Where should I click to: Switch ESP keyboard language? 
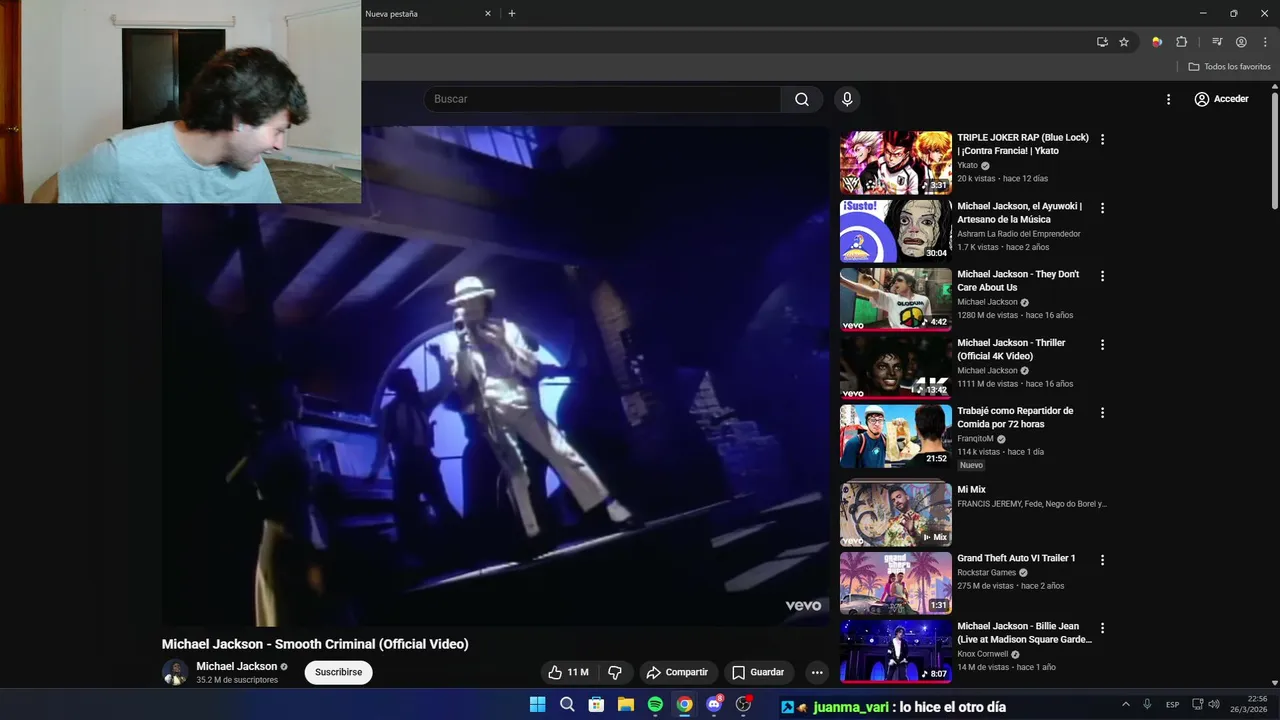(x=1172, y=705)
